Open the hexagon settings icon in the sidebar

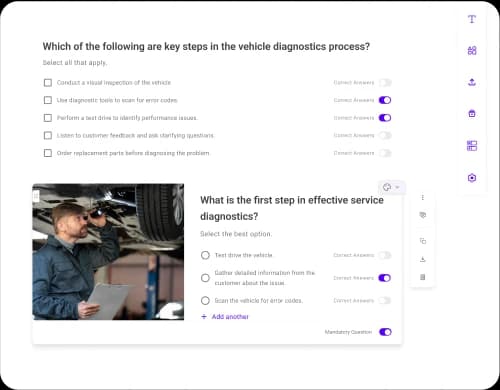click(472, 178)
